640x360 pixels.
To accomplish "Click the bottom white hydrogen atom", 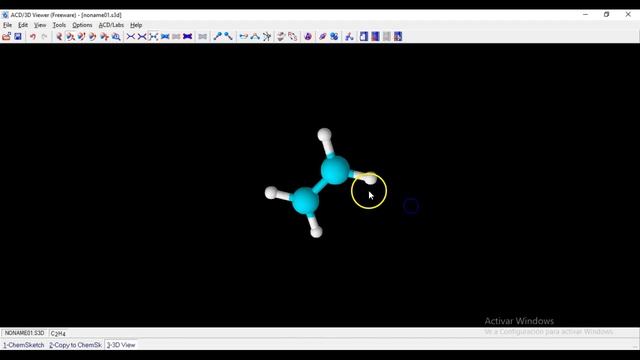I will click(316, 232).
